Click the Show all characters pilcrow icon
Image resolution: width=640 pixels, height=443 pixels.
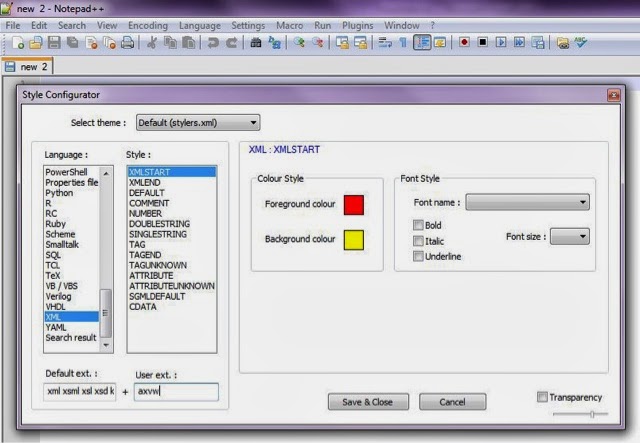[x=403, y=42]
